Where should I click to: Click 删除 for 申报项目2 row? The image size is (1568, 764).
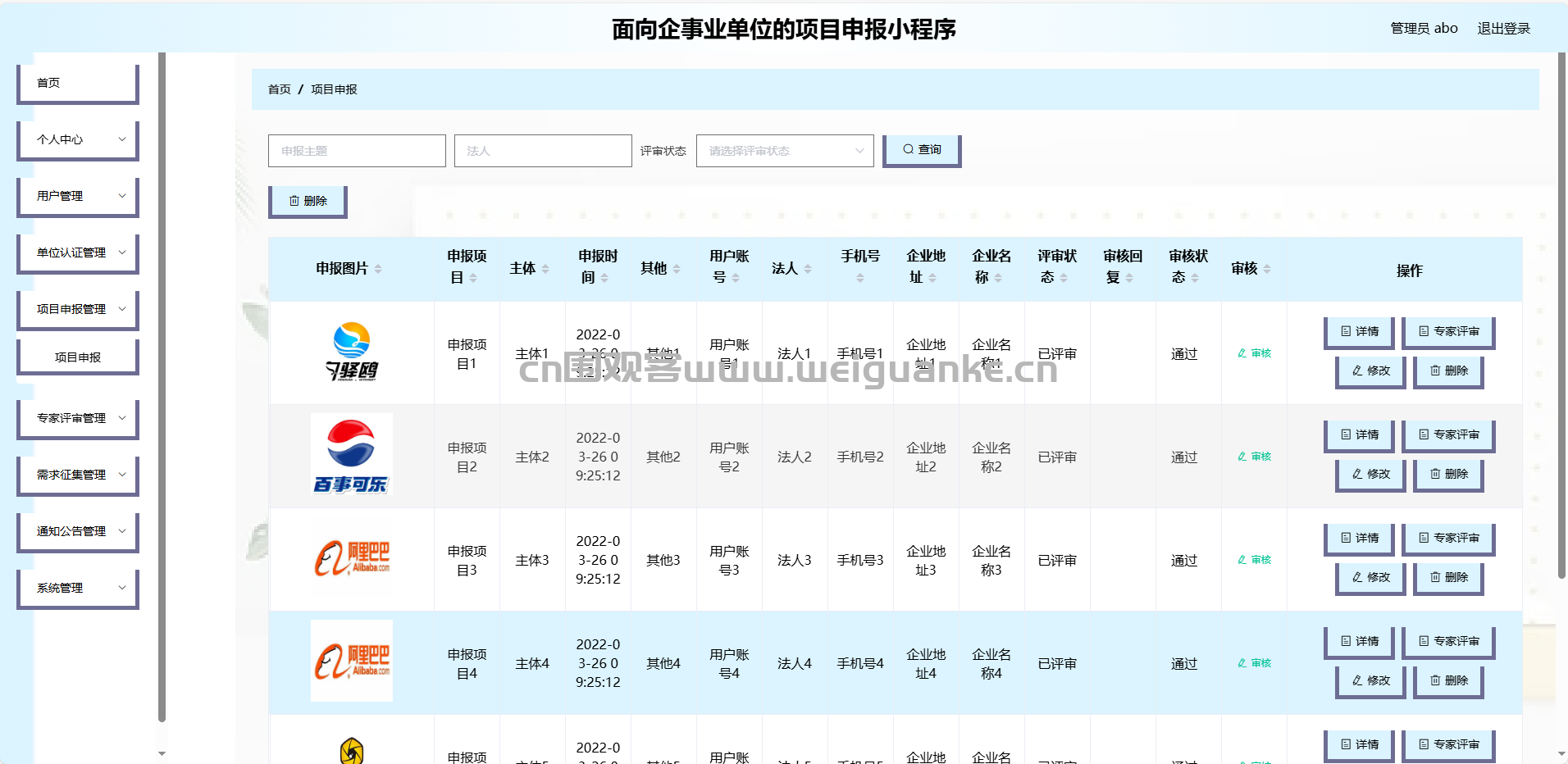tap(1449, 475)
